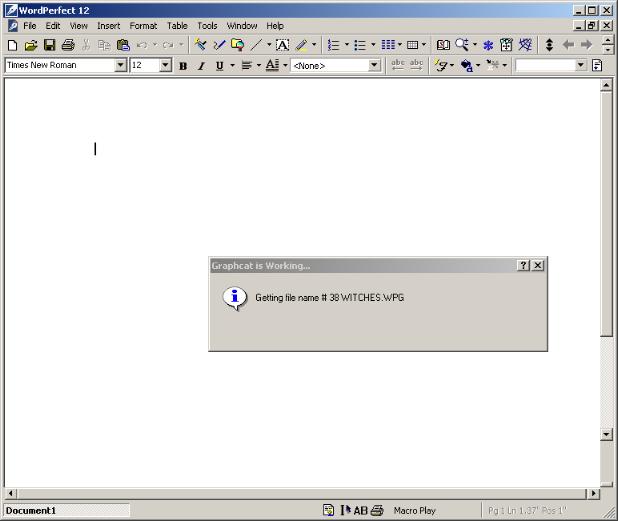Redo the last undone action

168,45
